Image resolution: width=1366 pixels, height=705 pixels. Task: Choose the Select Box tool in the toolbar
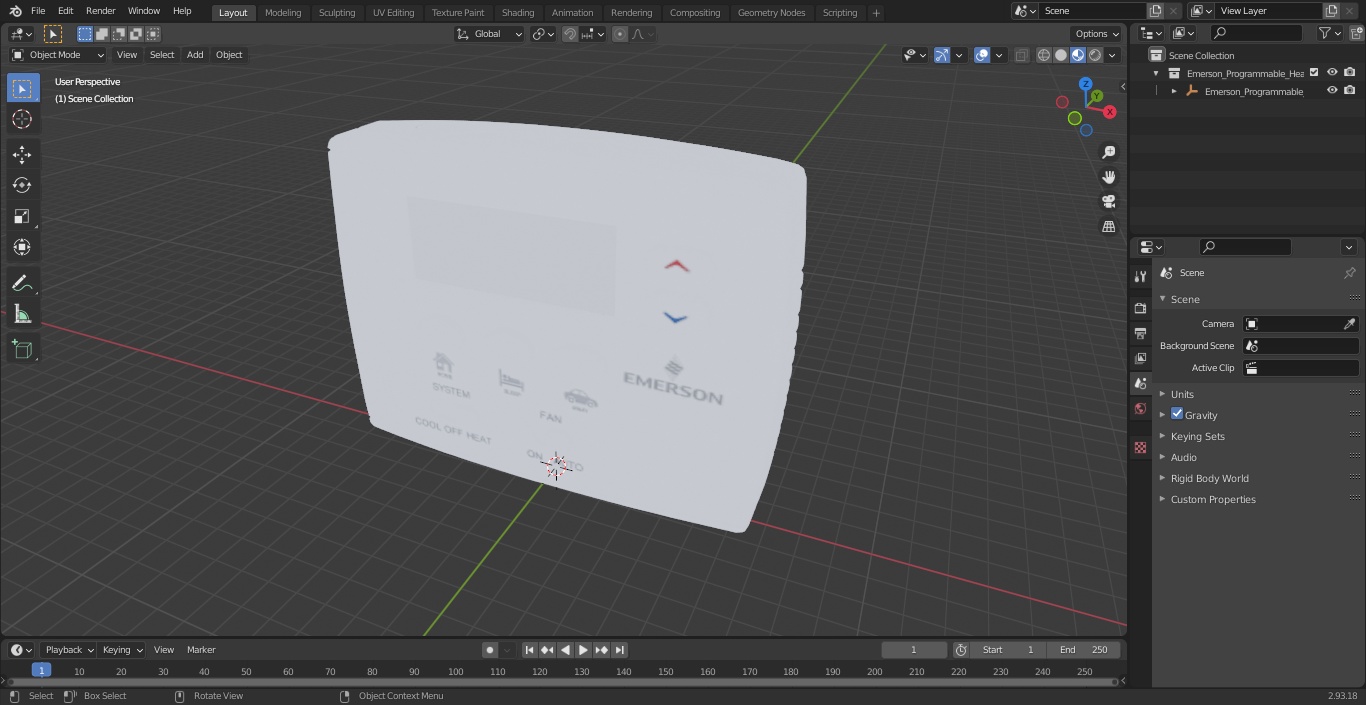click(x=22, y=88)
